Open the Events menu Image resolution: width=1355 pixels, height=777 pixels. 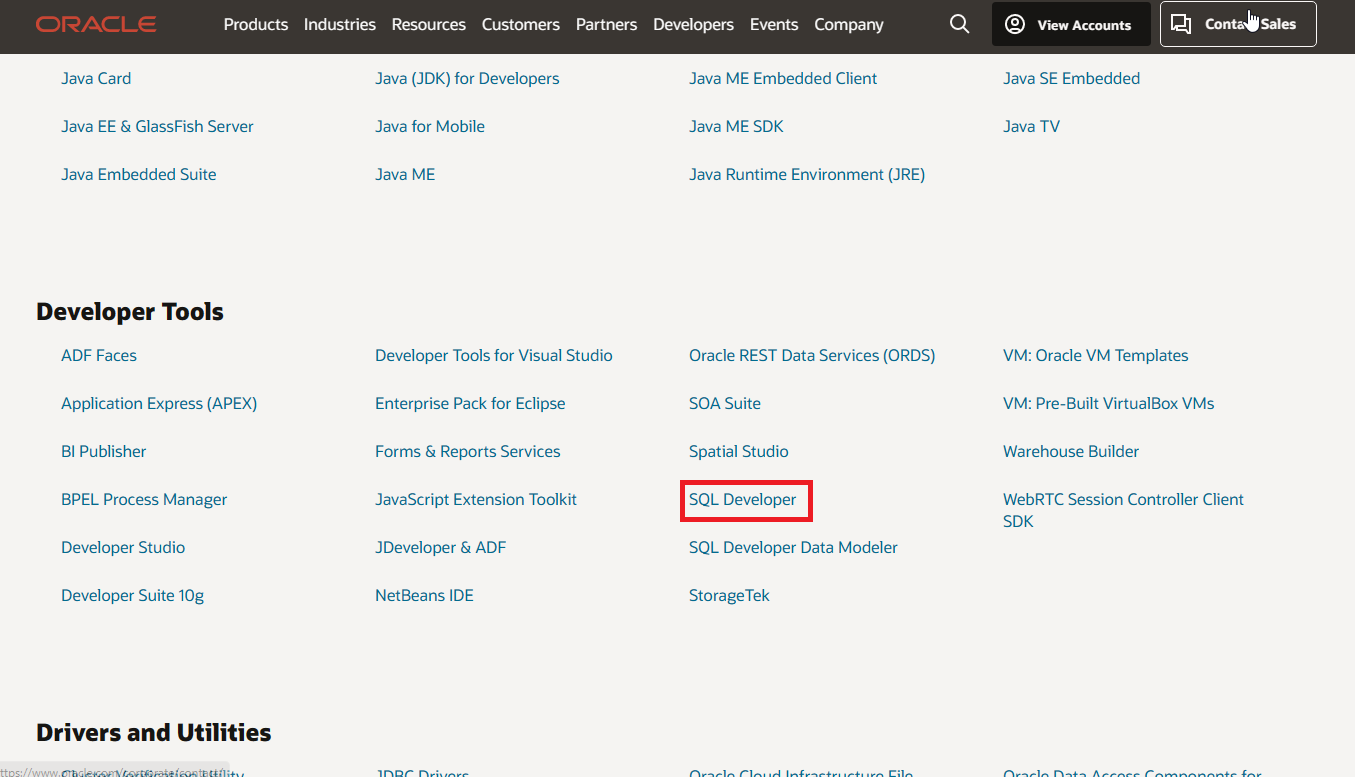[774, 24]
